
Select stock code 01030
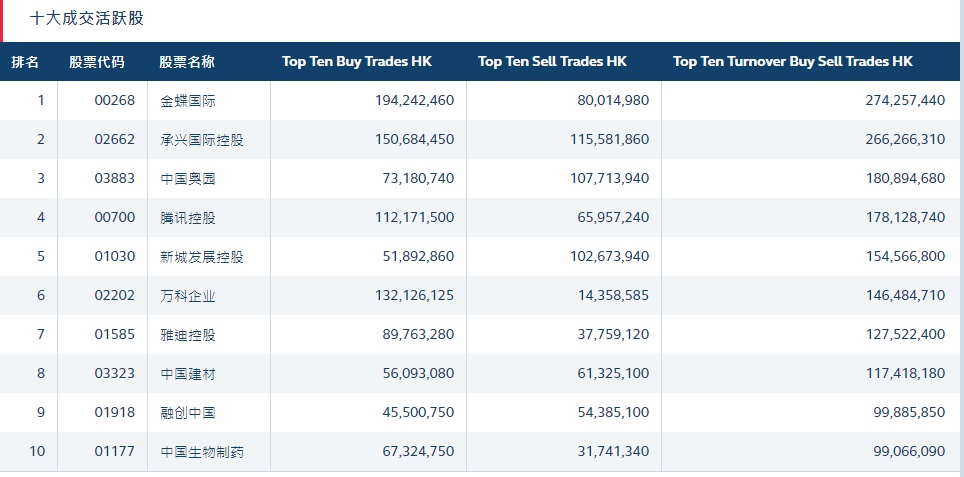114,256
